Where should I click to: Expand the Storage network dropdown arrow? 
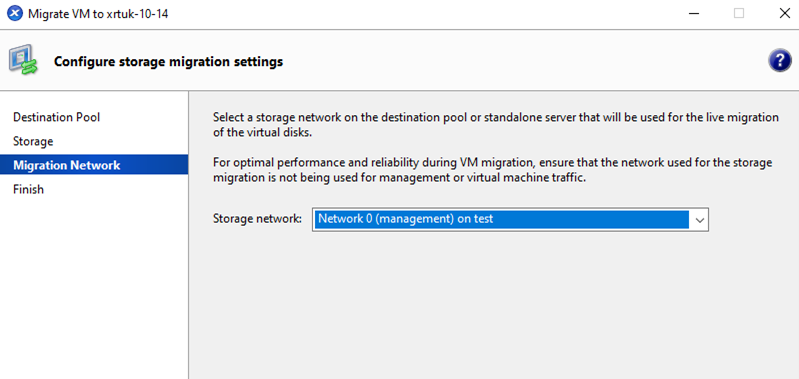tap(700, 220)
